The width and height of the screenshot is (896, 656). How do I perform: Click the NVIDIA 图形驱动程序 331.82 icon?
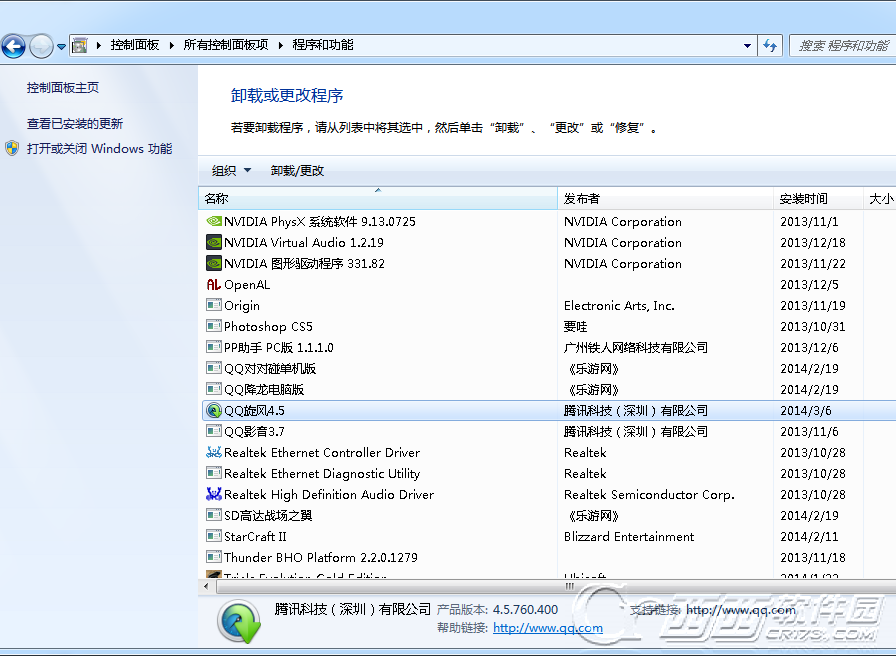(x=214, y=263)
